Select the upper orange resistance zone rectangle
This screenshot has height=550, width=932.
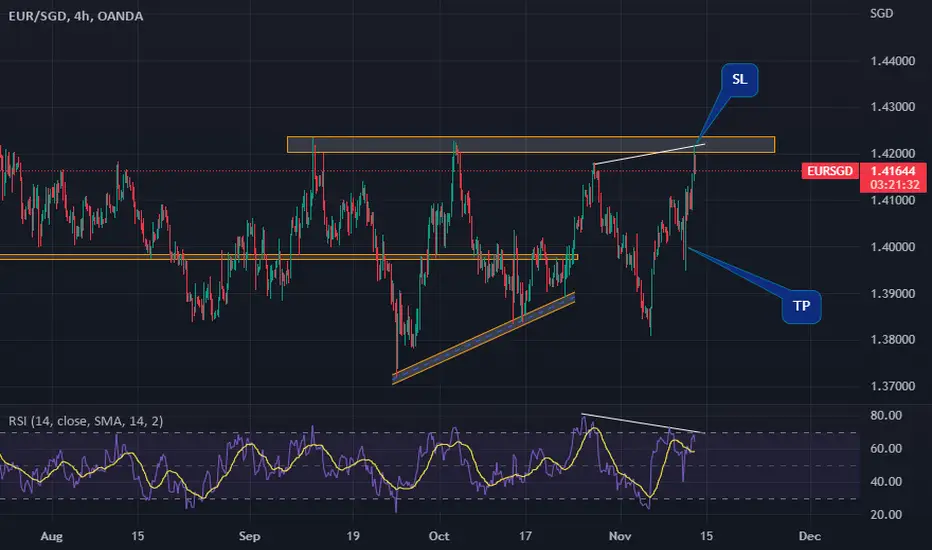click(531, 144)
